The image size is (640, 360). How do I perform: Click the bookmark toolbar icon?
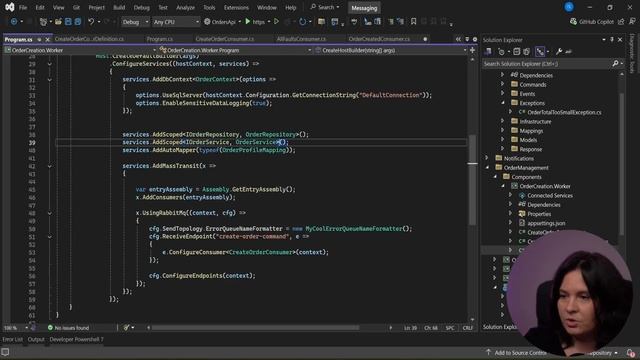click(x=413, y=22)
